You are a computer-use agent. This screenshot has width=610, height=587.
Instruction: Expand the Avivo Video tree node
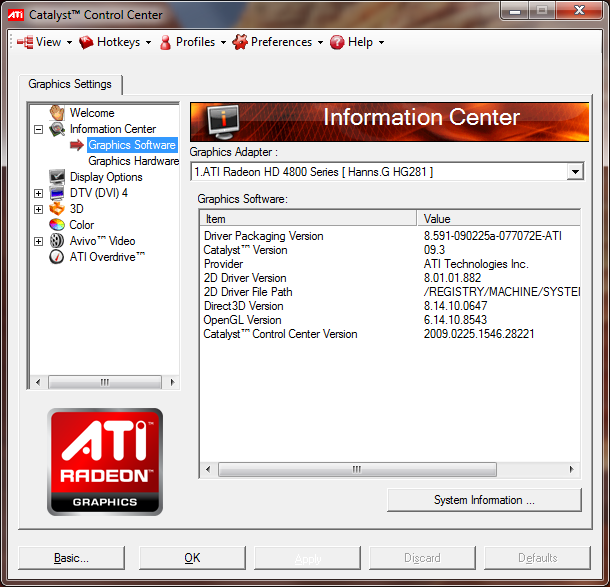pos(38,241)
